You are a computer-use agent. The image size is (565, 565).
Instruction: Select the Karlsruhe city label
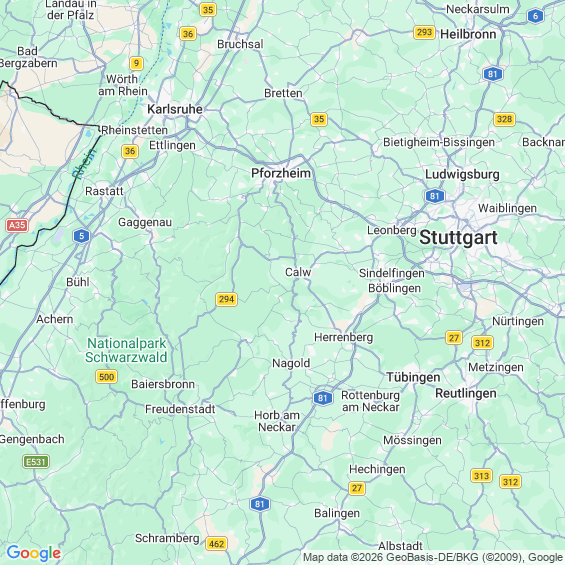pos(175,109)
